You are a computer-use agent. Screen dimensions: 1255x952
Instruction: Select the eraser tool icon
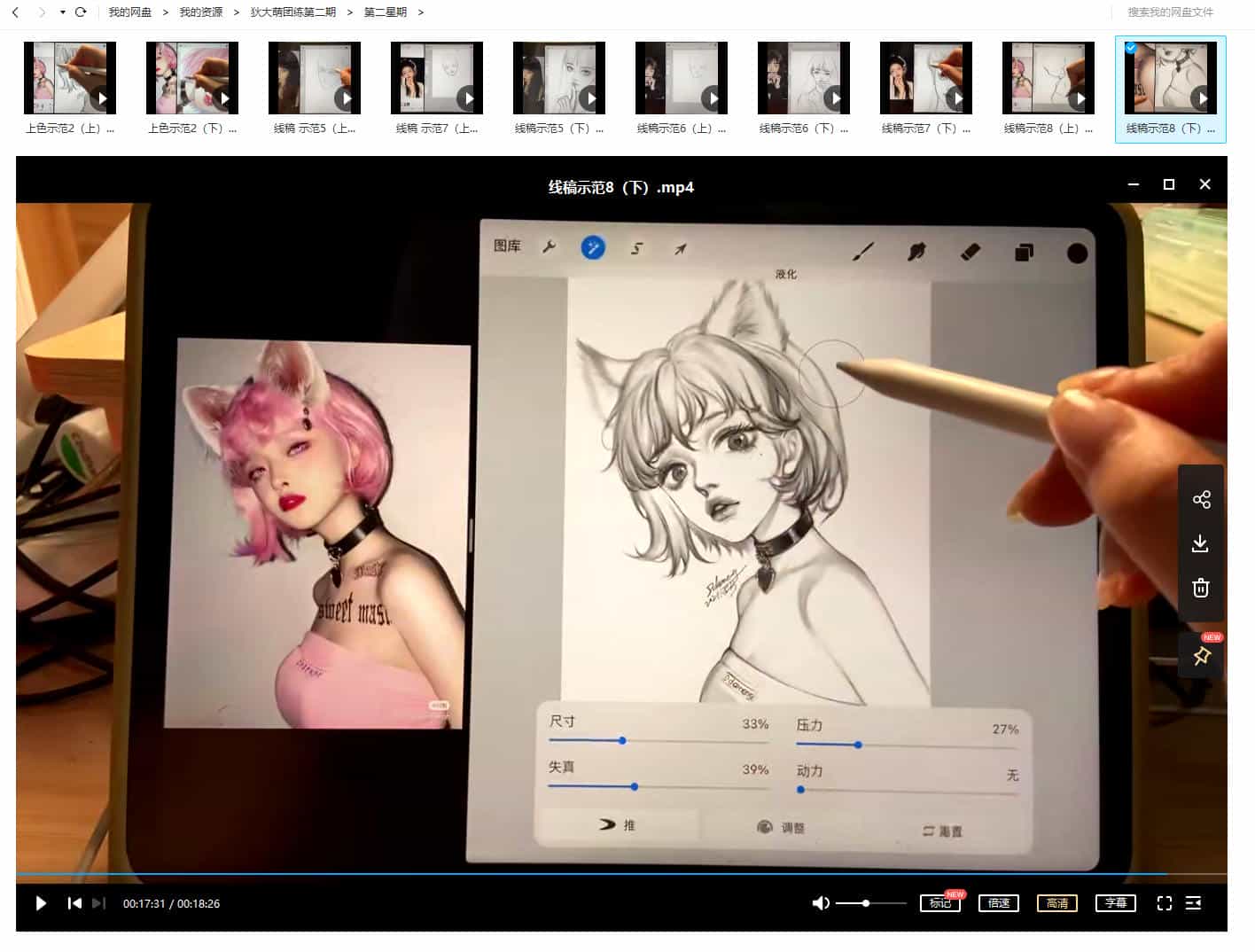(969, 251)
